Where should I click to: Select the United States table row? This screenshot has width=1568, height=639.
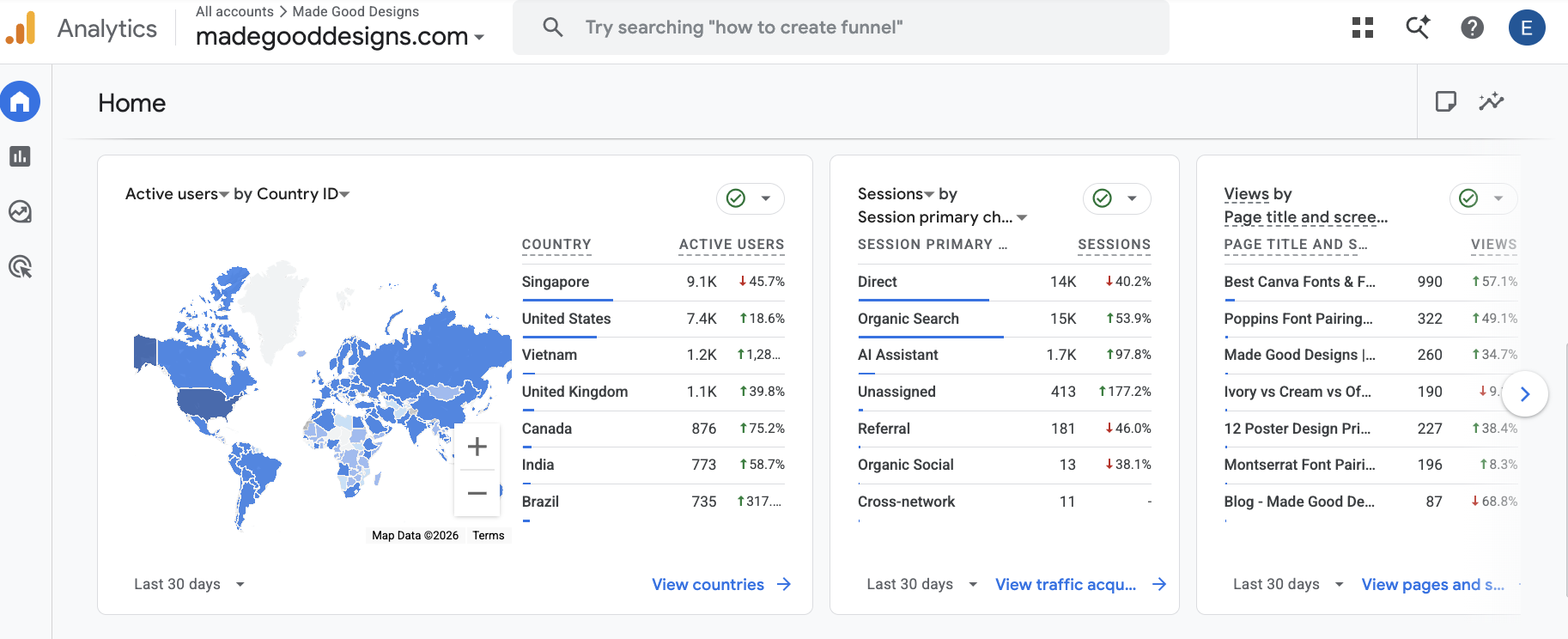click(x=653, y=319)
